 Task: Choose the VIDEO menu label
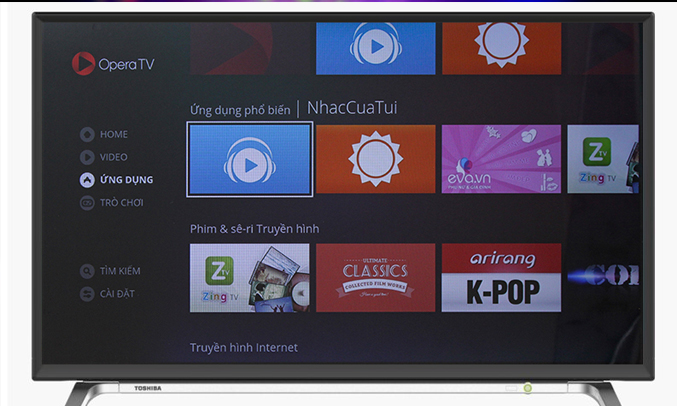click(x=114, y=157)
